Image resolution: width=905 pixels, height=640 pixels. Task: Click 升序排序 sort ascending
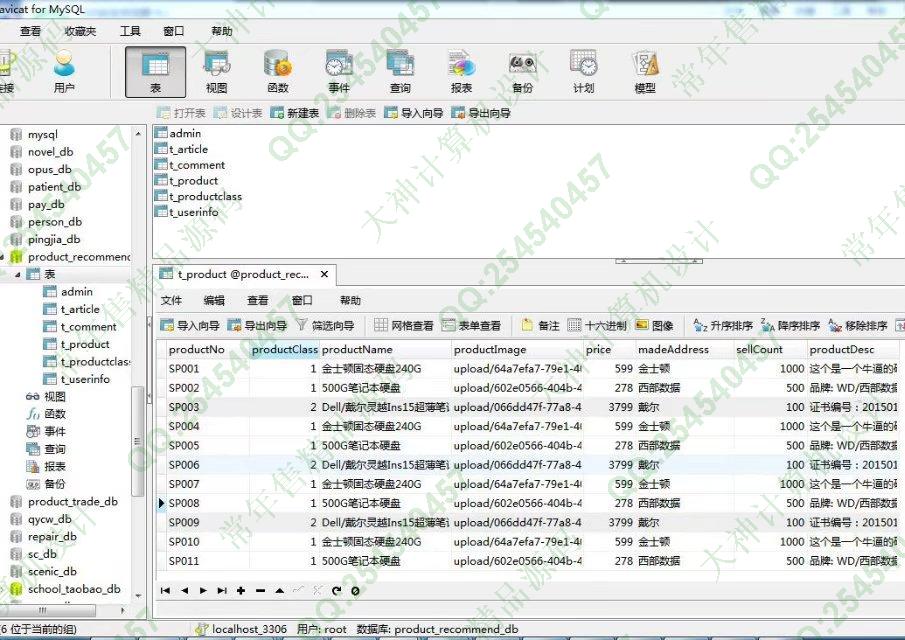click(x=723, y=325)
